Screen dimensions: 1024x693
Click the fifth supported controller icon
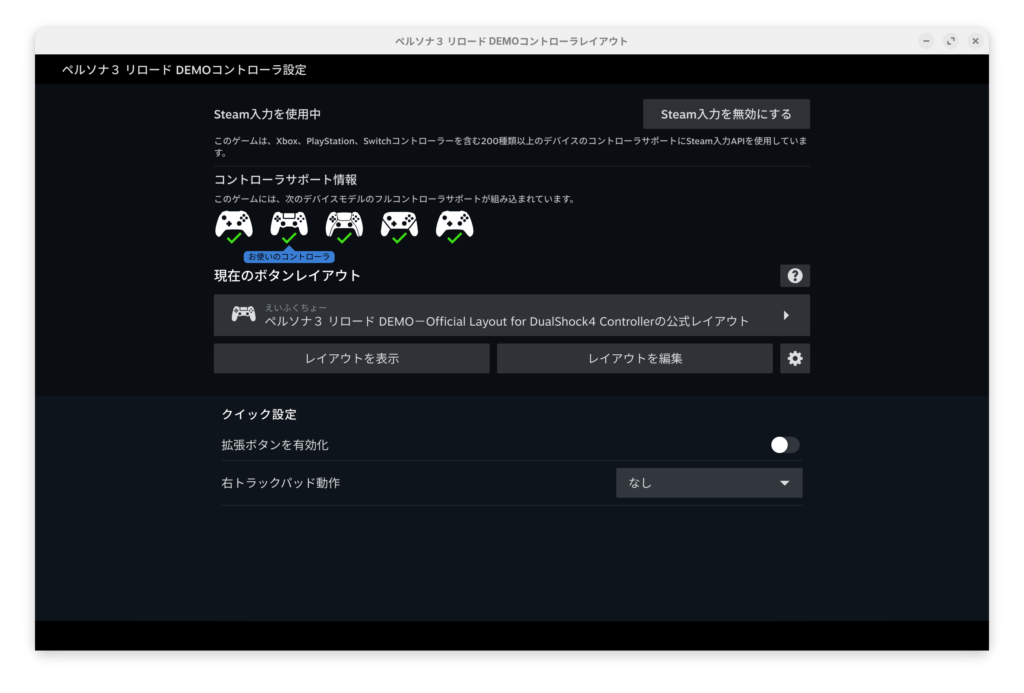(454, 223)
